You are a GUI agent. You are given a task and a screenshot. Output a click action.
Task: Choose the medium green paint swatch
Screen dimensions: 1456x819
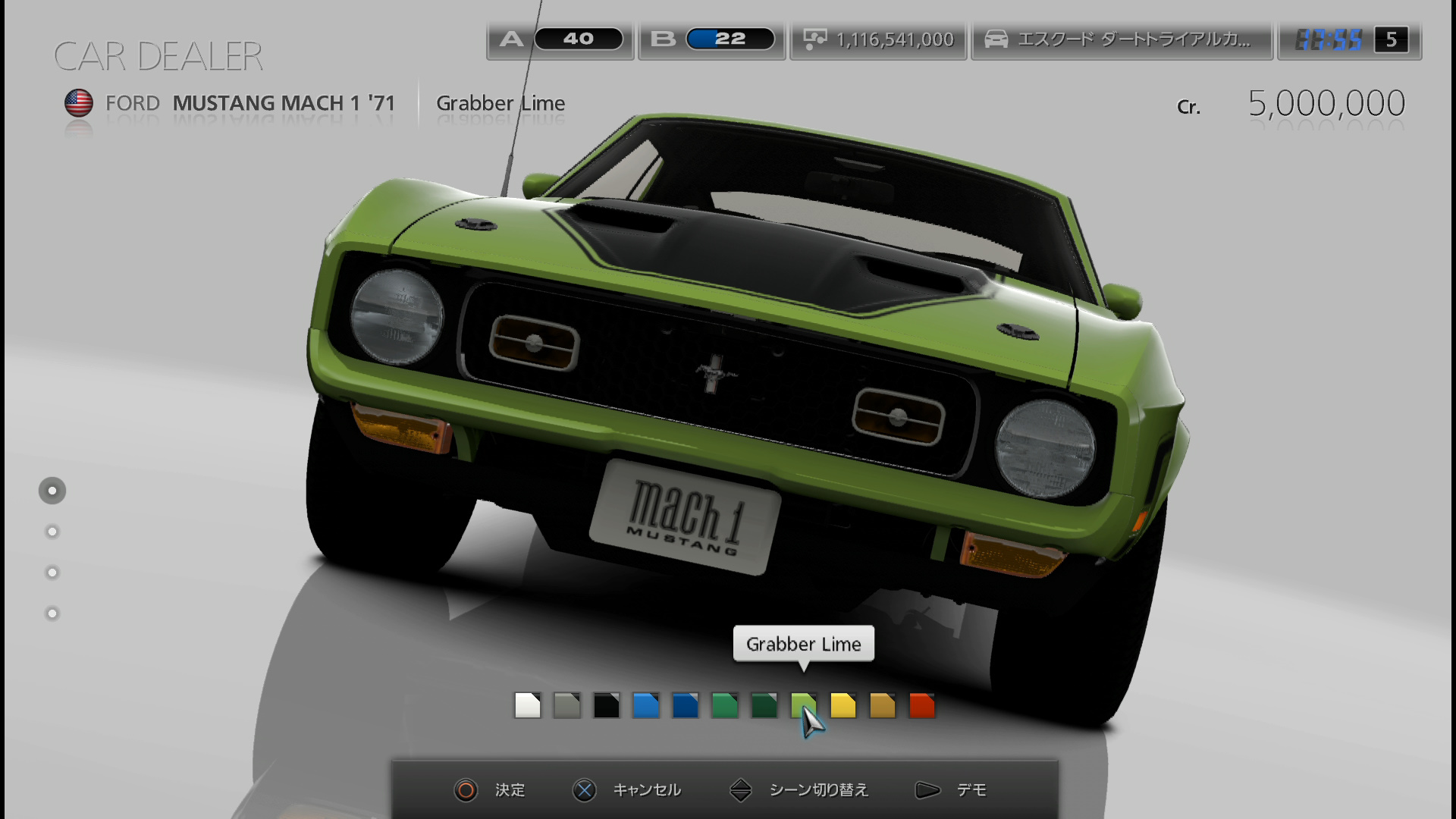click(x=725, y=705)
